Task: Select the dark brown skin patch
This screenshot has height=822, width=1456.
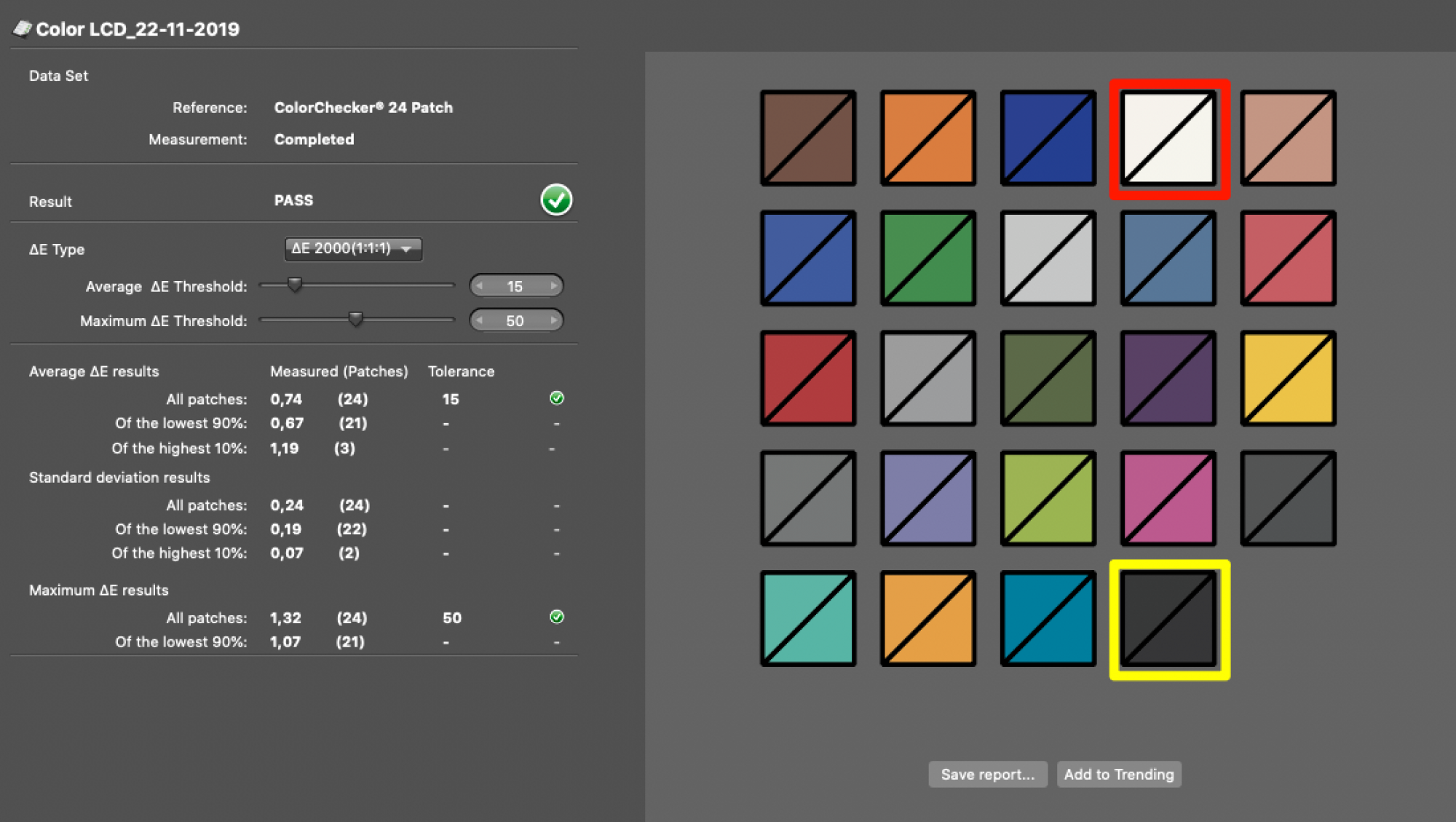Action: (808, 138)
